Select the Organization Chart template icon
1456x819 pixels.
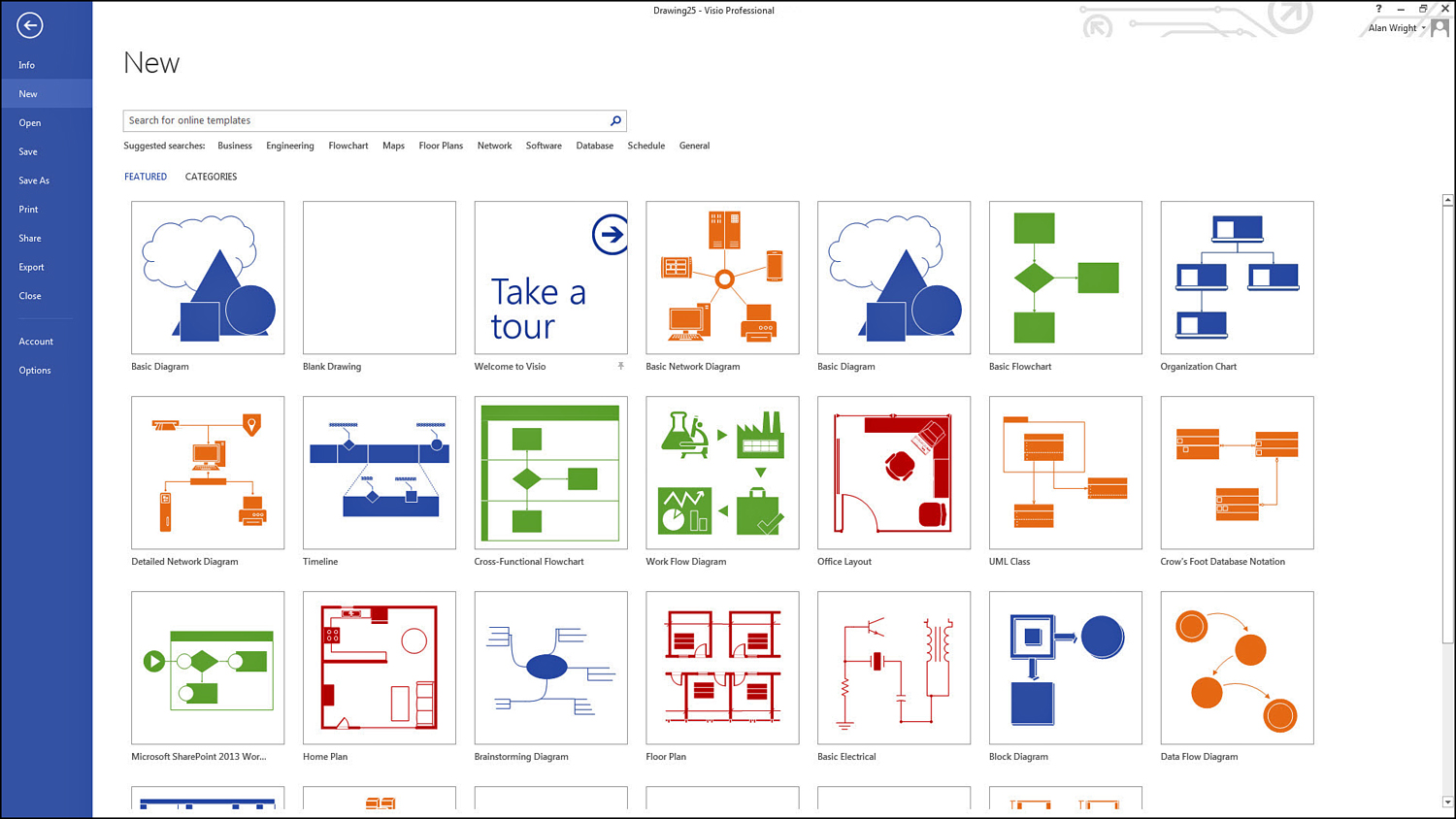tap(1237, 278)
